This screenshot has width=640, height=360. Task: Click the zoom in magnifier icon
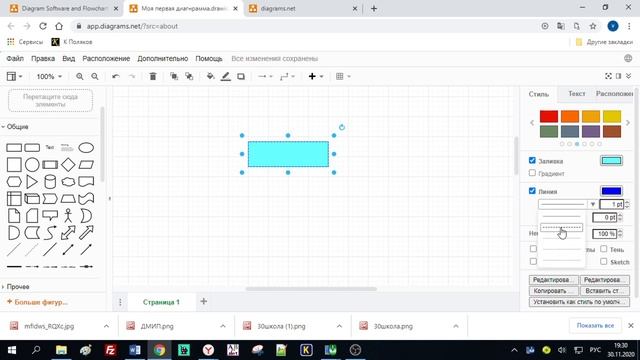(80, 76)
